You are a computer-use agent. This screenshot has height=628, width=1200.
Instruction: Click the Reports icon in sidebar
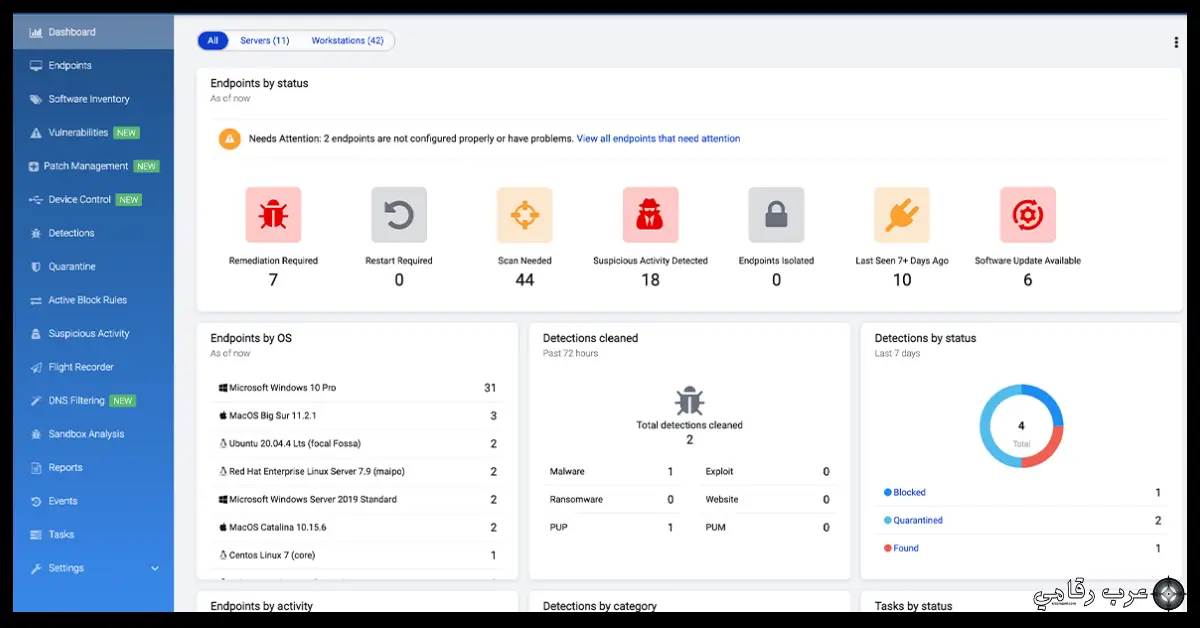pyautogui.click(x=36, y=468)
